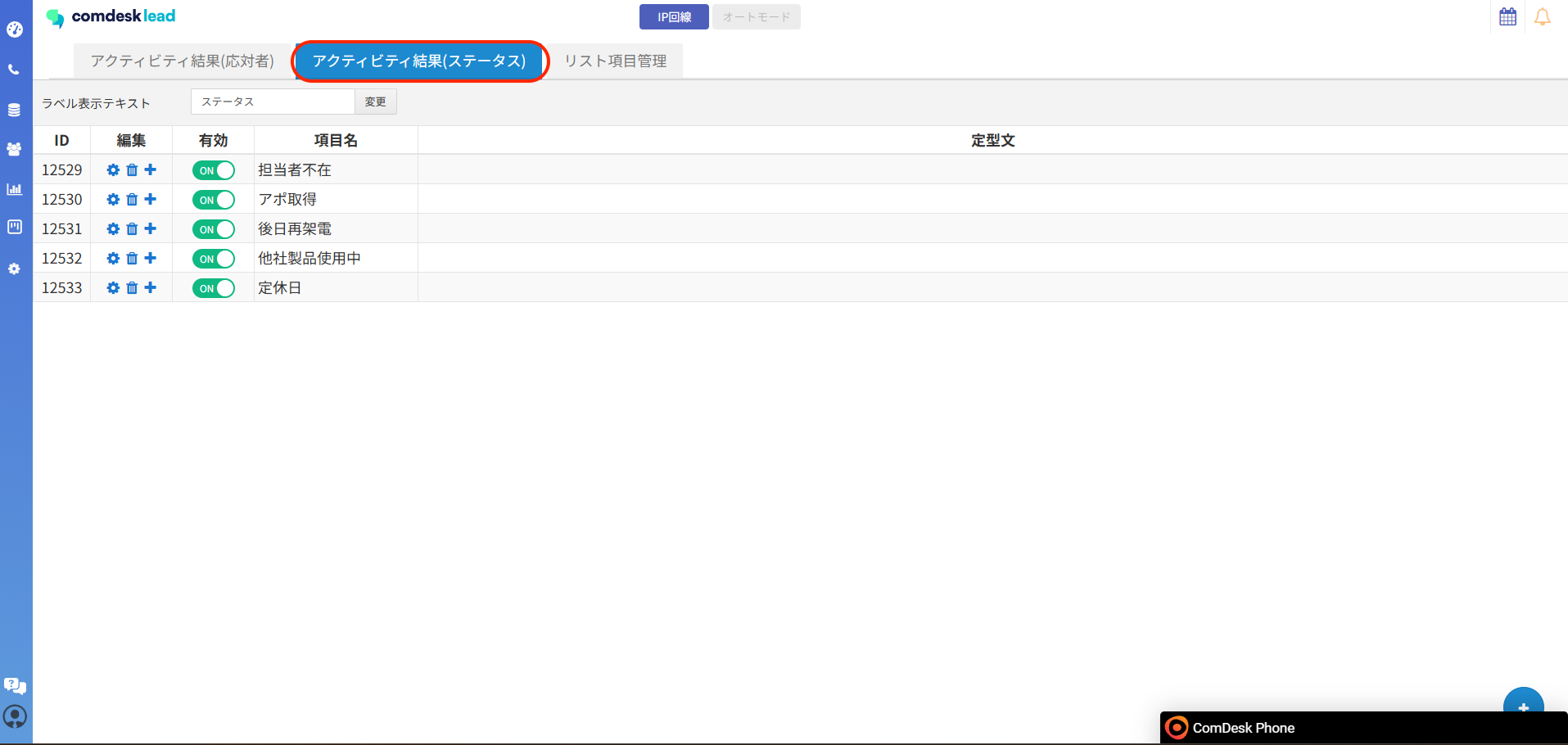Click the 変更 button
Viewport: 1568px width, 745px height.
pyautogui.click(x=375, y=102)
